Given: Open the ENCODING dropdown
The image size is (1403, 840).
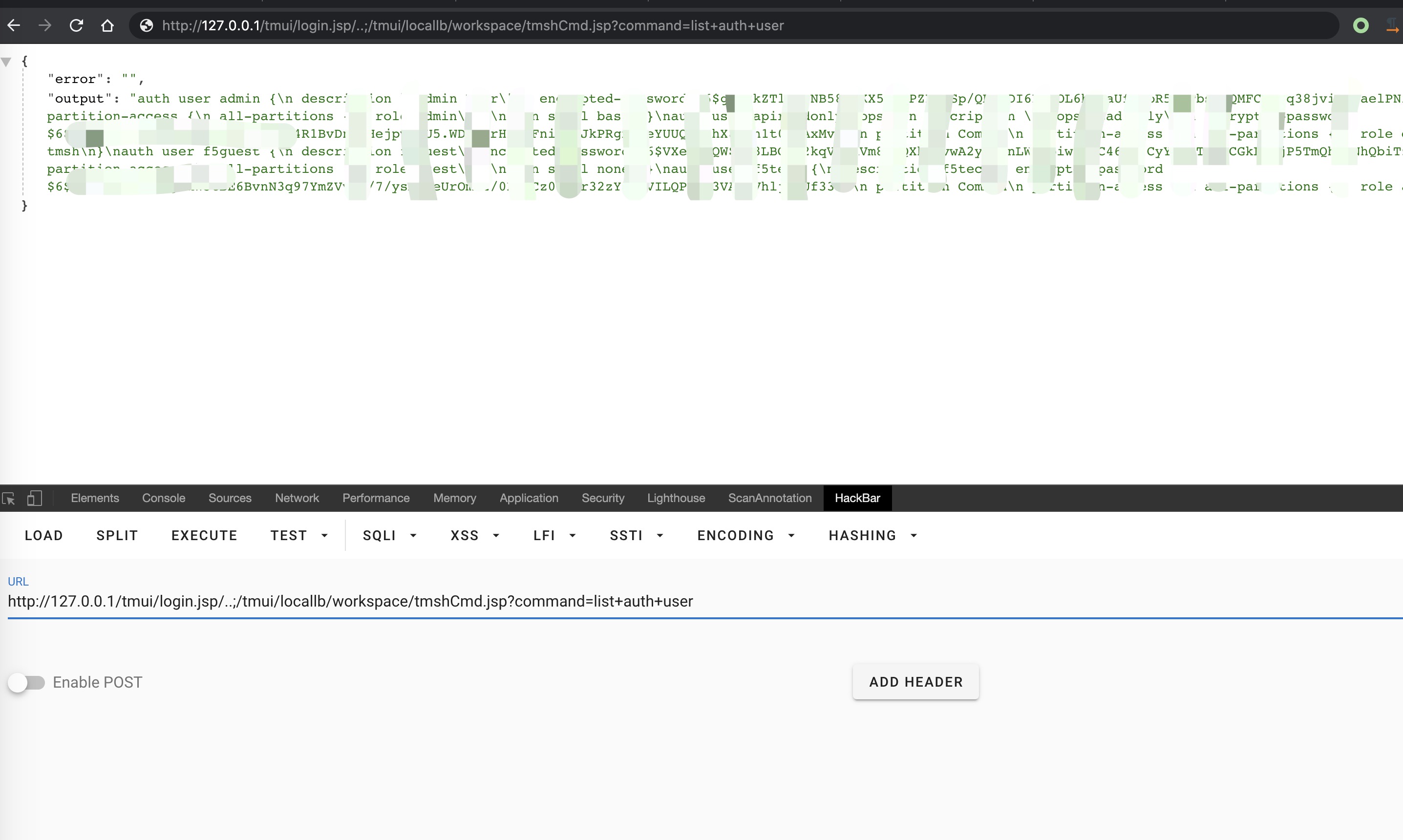Looking at the screenshot, I should click(745, 535).
